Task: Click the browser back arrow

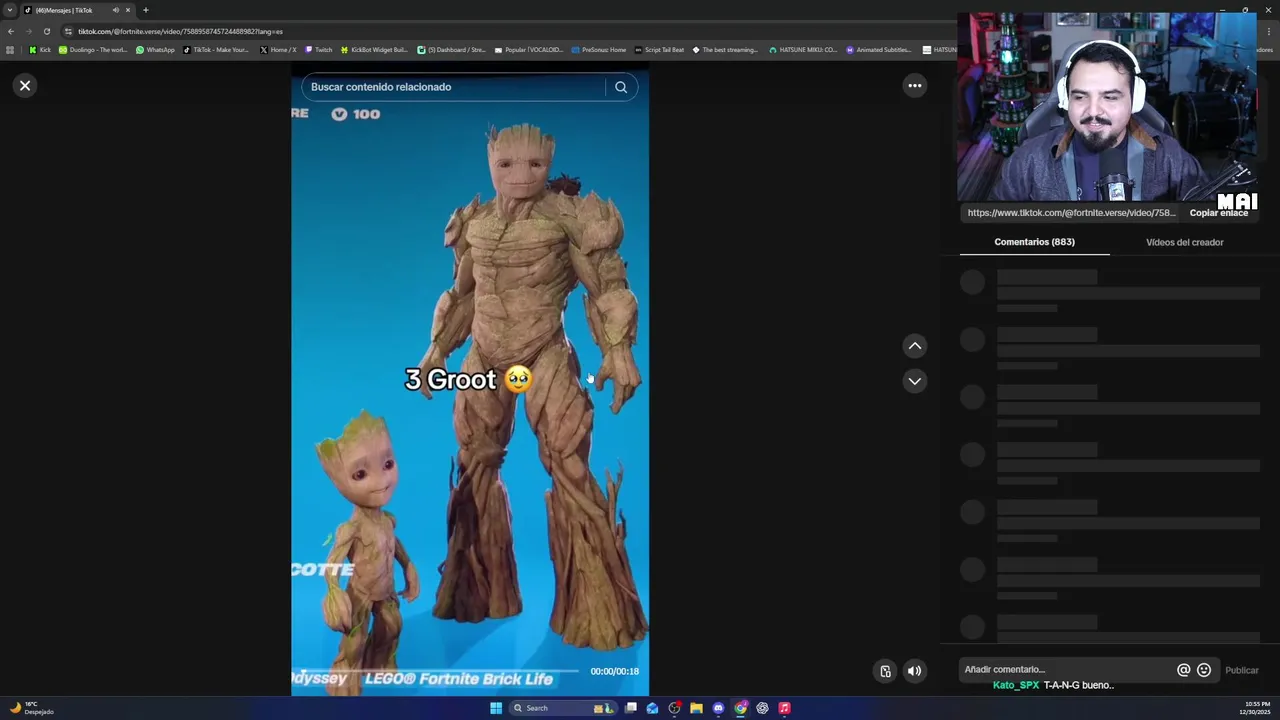Action: [11, 31]
